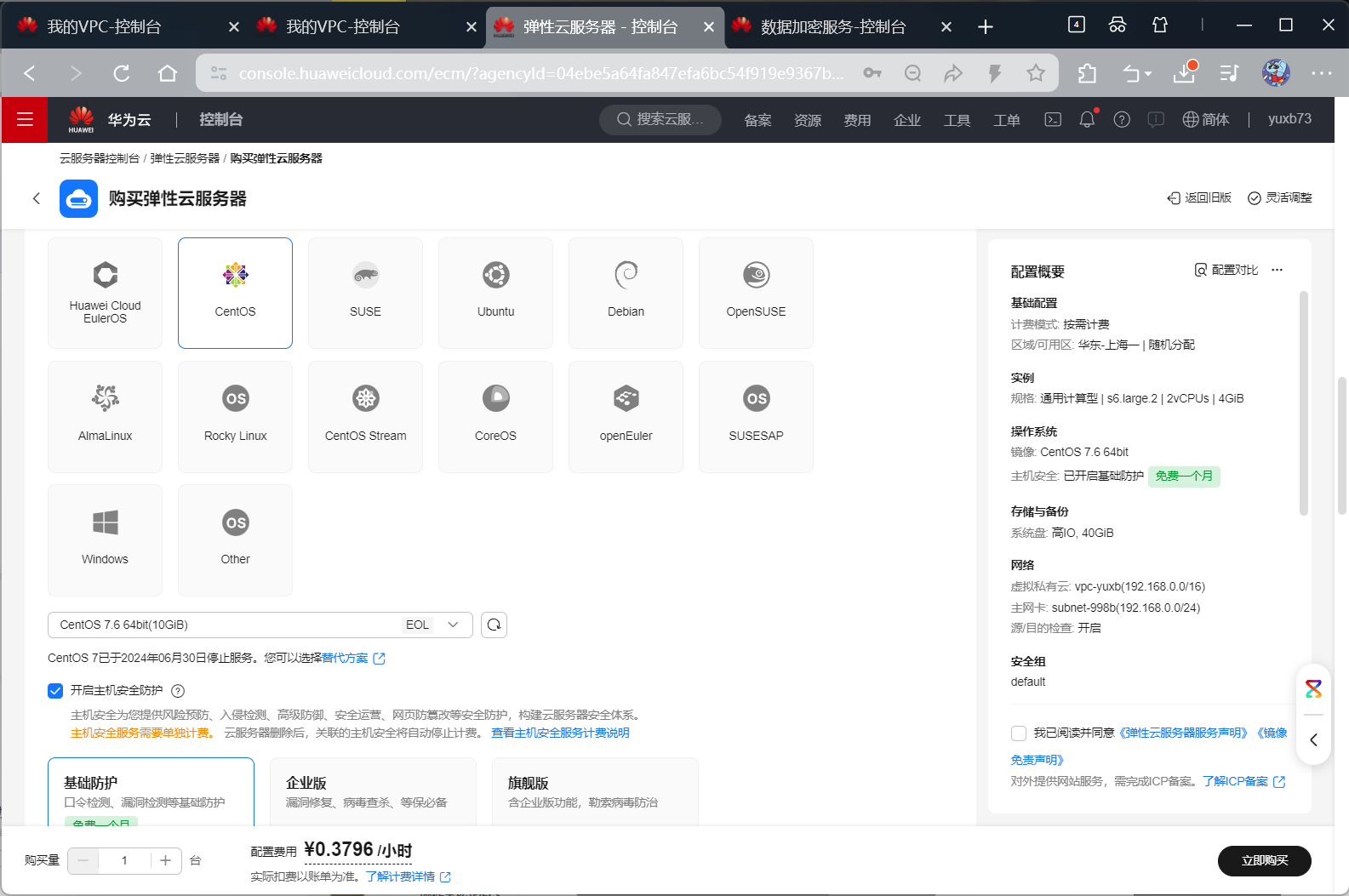This screenshot has width=1349, height=896.
Task: Open the CloudShell terminal icon
Action: [x=1053, y=119]
